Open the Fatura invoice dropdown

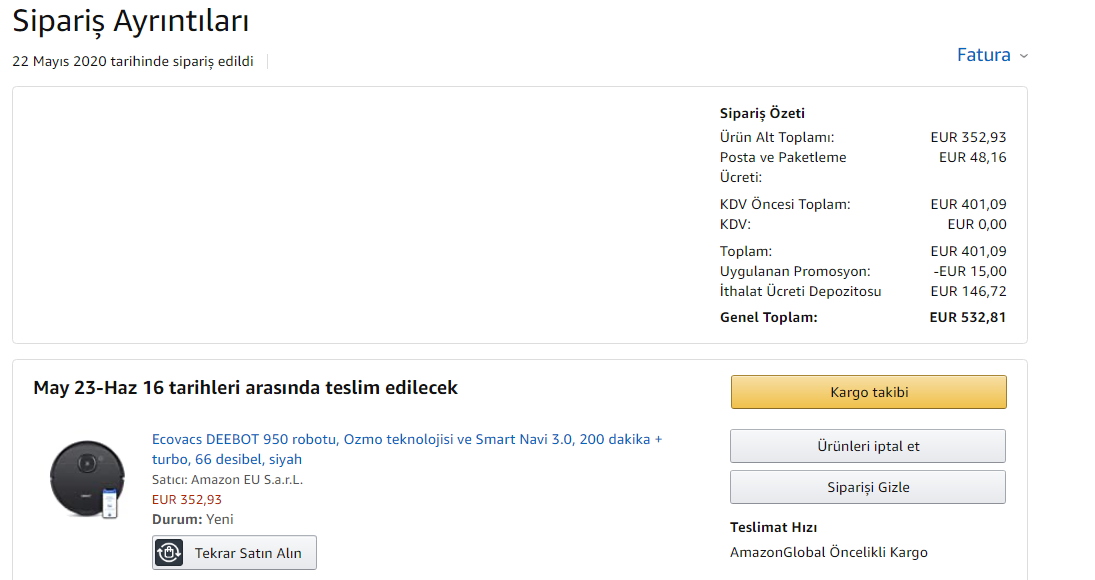(992, 54)
